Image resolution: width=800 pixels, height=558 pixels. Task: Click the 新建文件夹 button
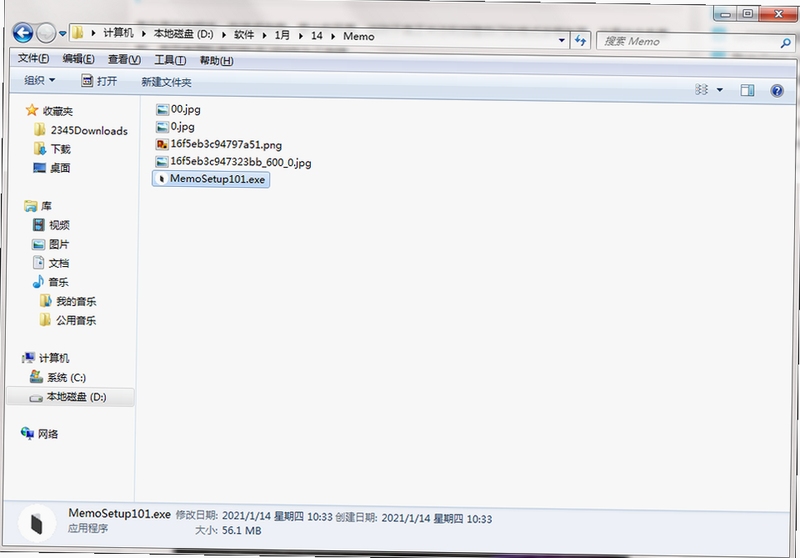pyautogui.click(x=166, y=82)
